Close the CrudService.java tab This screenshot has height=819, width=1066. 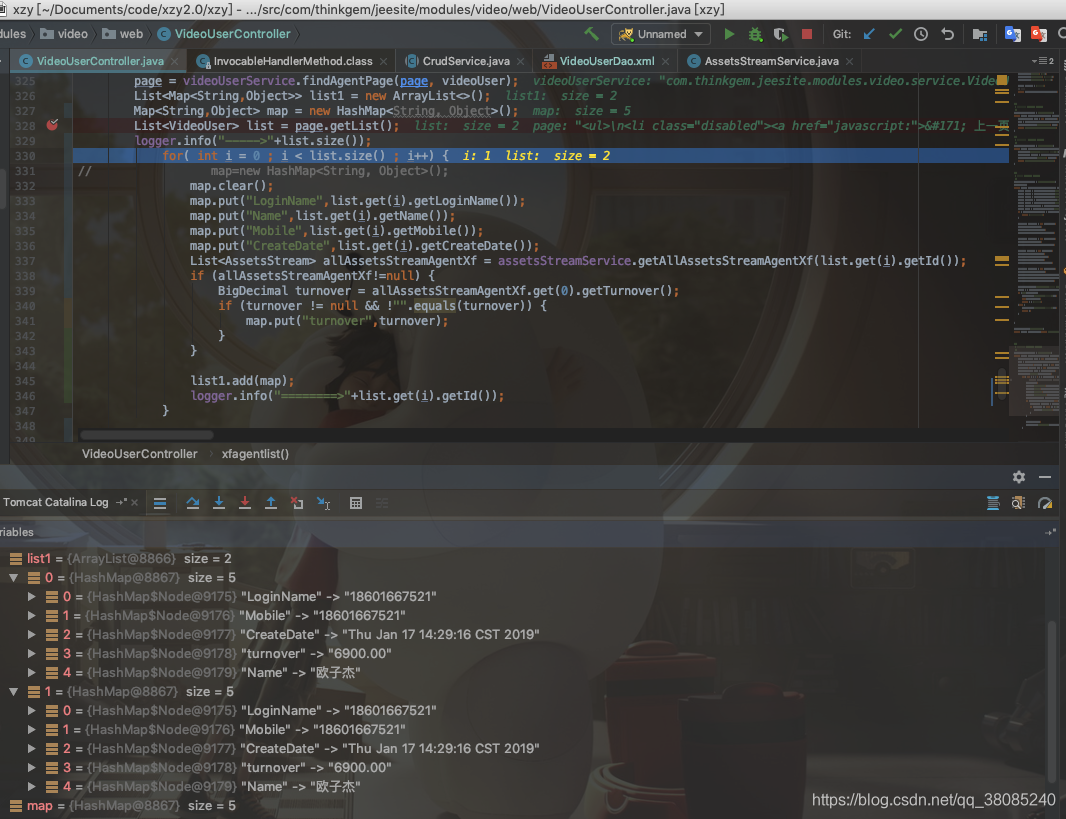tap(521, 61)
